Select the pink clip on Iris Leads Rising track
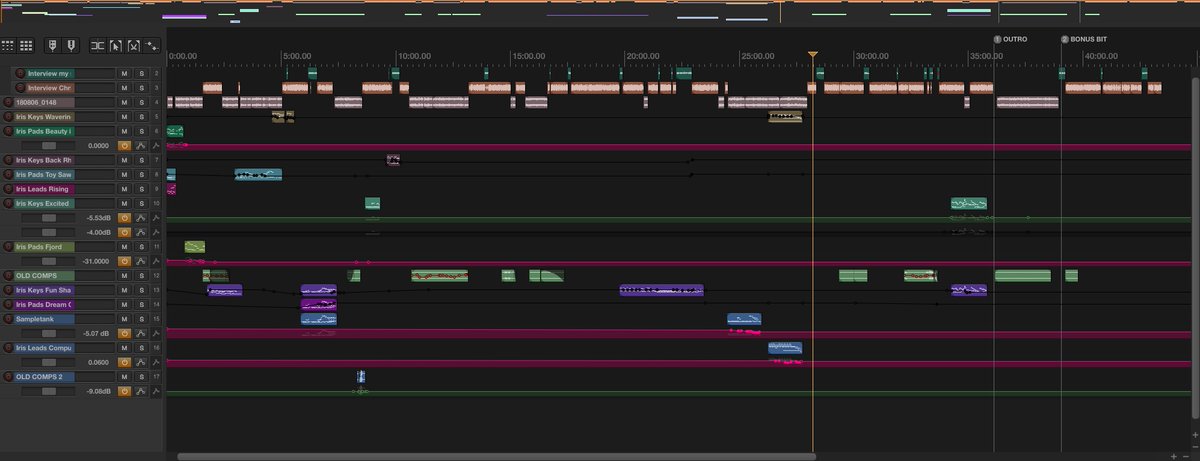The image size is (1200, 461). tap(171, 189)
